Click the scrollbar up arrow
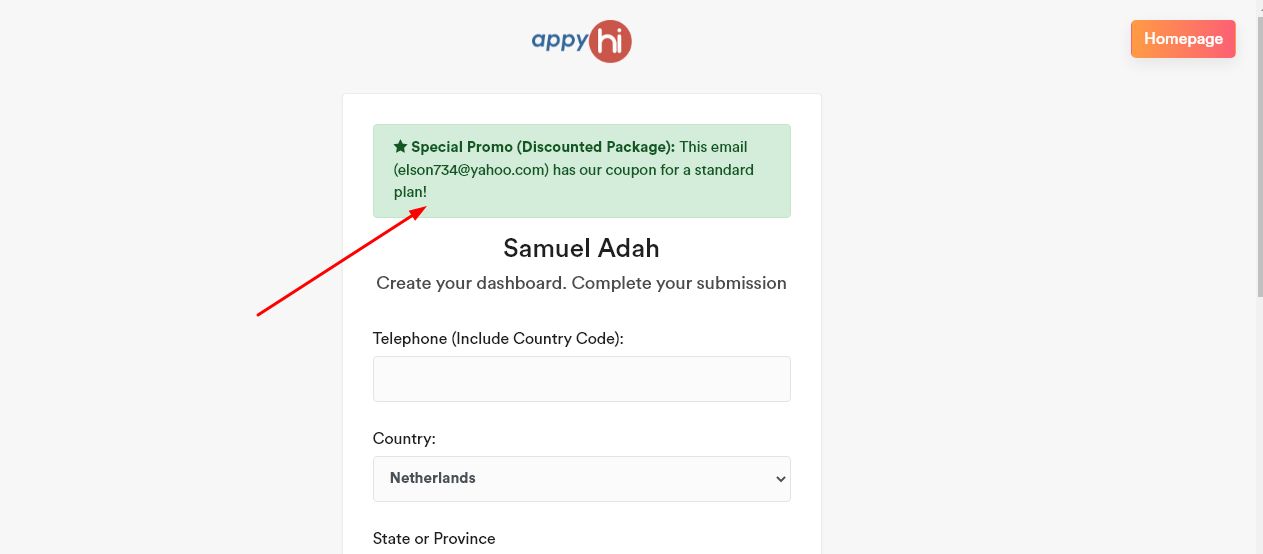The width and height of the screenshot is (1263, 554). [x=1258, y=6]
